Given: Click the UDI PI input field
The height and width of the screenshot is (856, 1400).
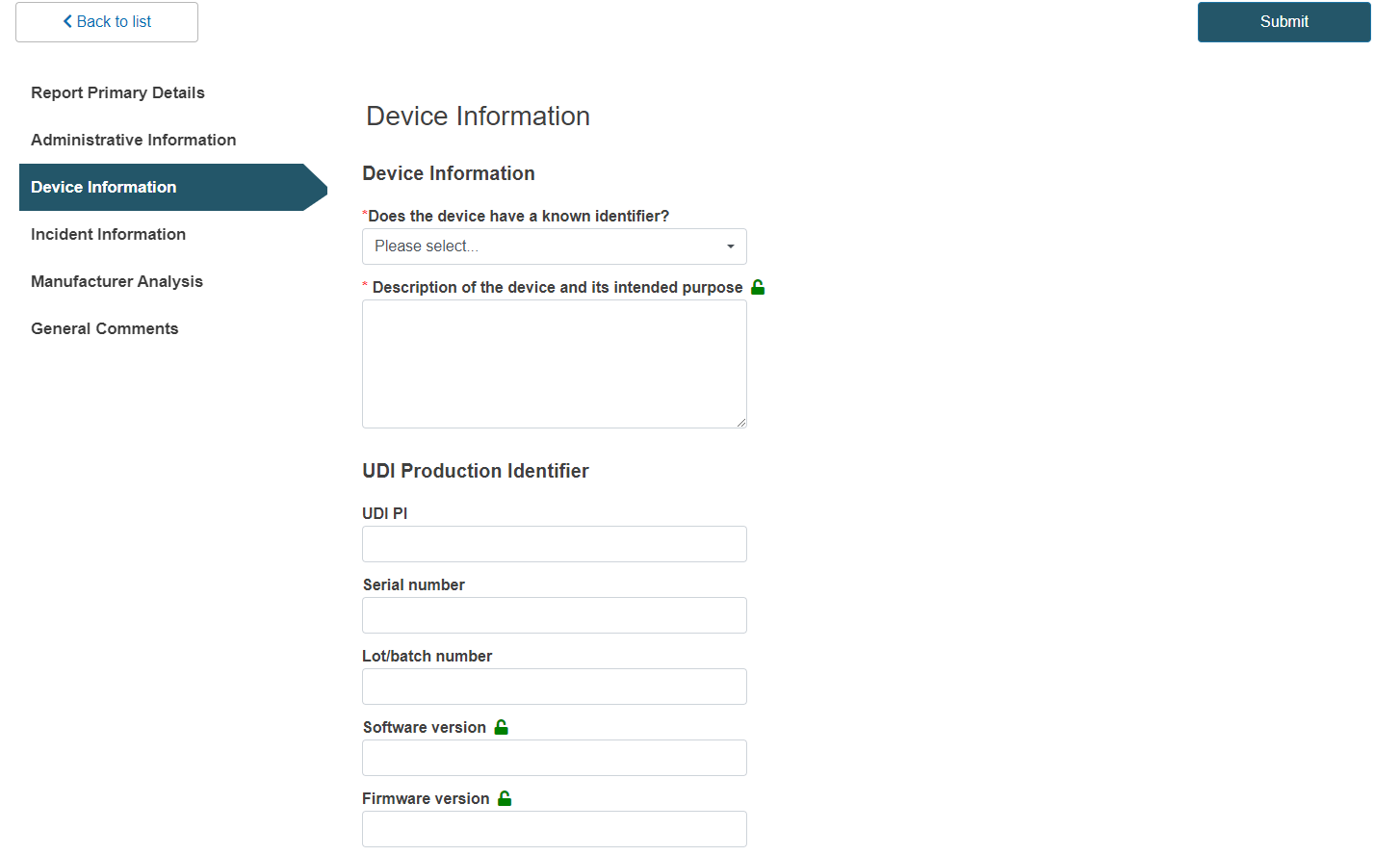Looking at the screenshot, I should tap(554, 544).
